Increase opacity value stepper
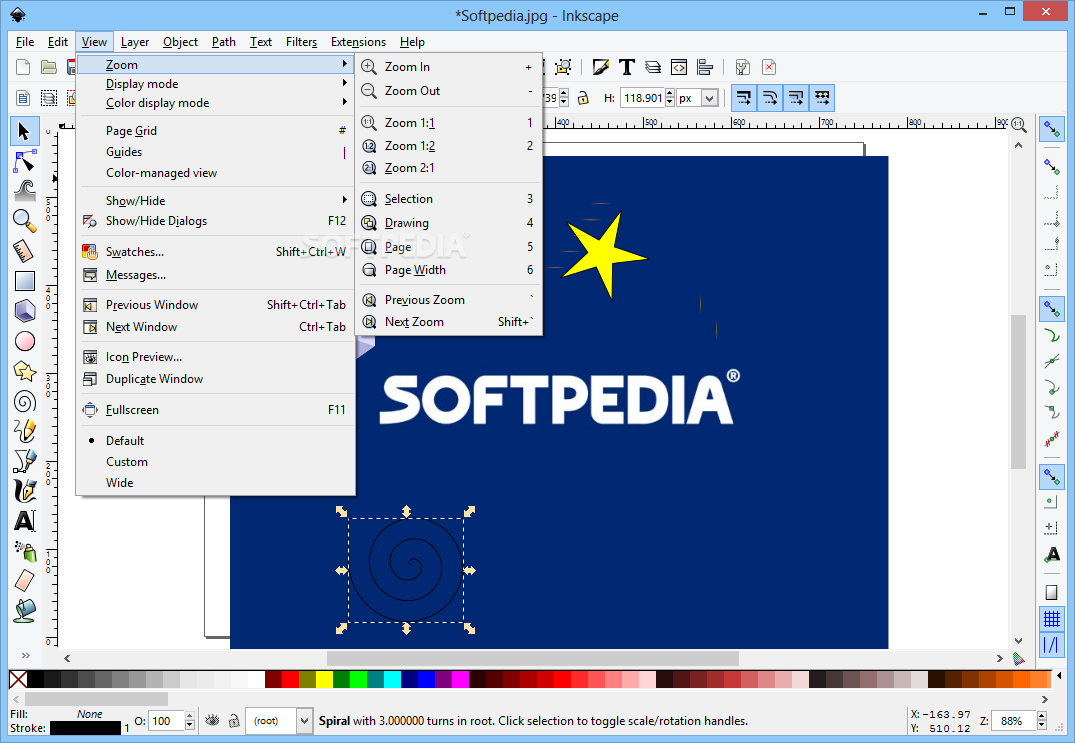Image resolution: width=1075 pixels, height=743 pixels. tap(190, 716)
